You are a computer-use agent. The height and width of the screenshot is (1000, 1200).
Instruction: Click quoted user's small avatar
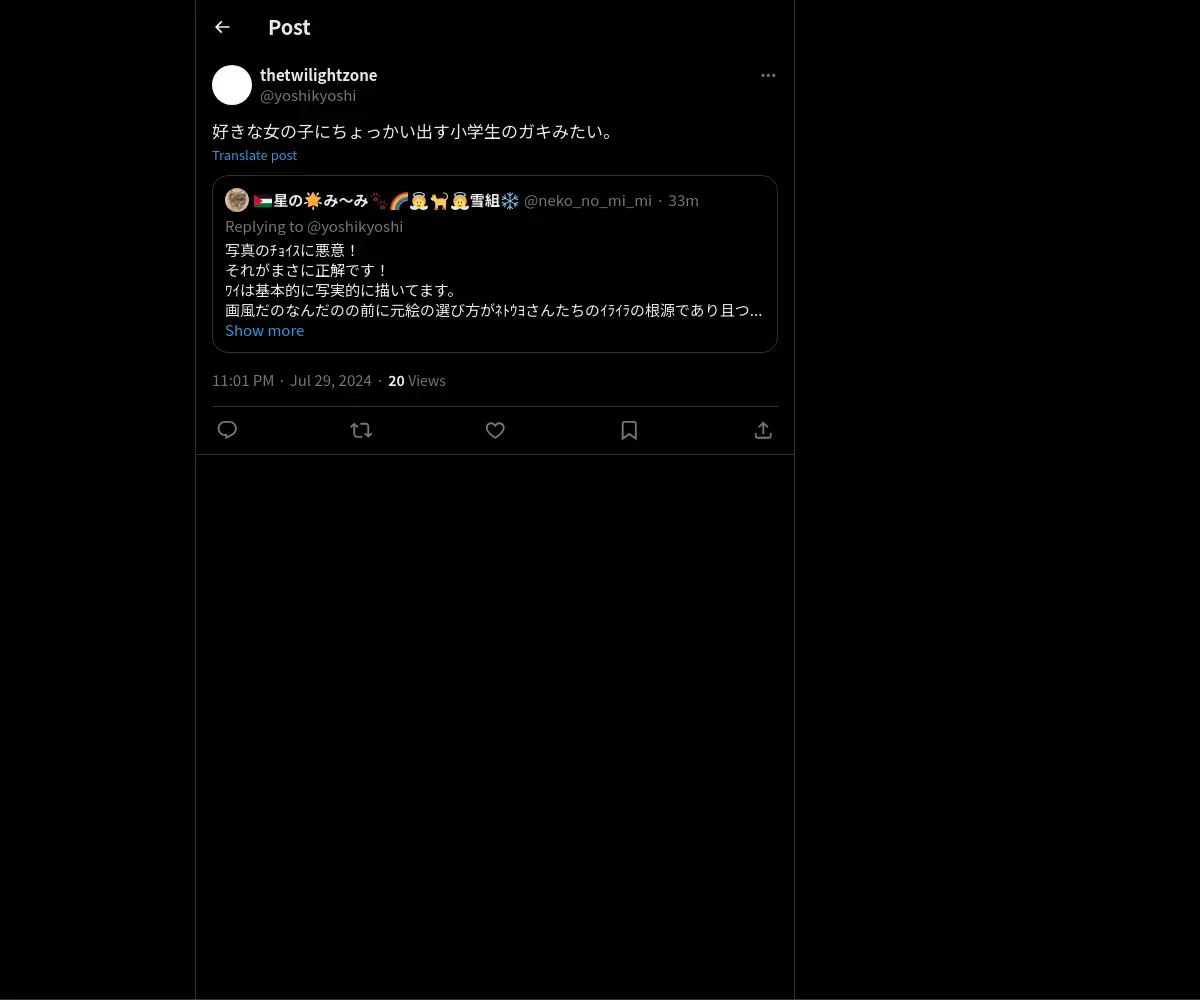(x=237, y=200)
